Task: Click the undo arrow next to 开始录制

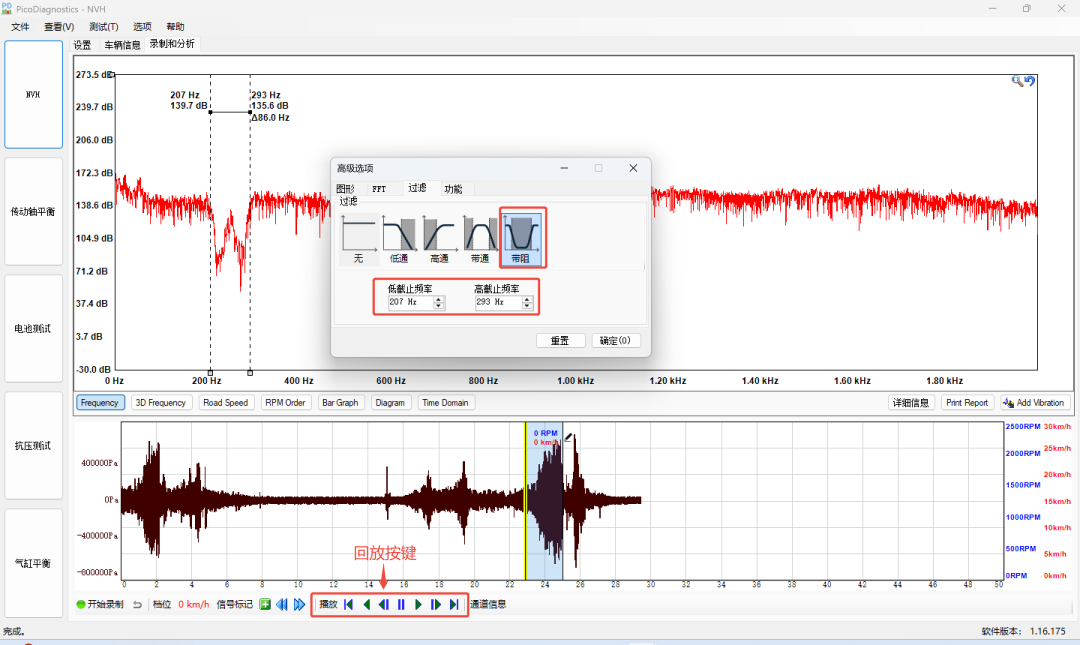Action: (137, 604)
